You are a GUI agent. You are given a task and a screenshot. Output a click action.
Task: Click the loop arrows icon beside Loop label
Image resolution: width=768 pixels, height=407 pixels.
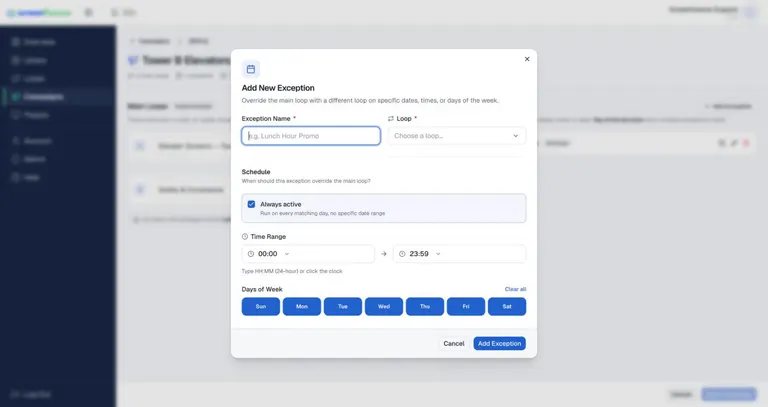click(x=391, y=119)
